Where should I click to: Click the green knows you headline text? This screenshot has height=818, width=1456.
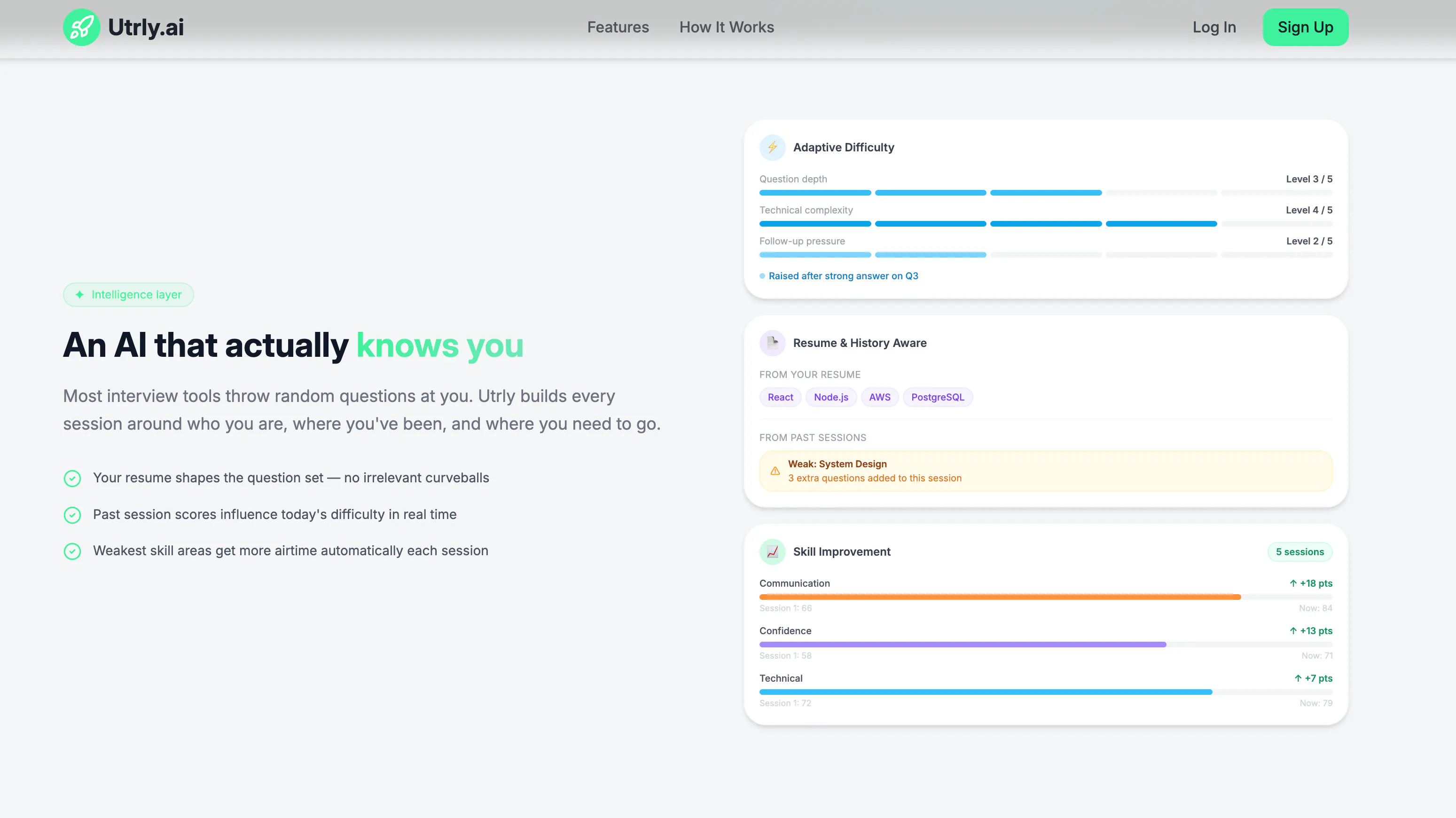[440, 346]
